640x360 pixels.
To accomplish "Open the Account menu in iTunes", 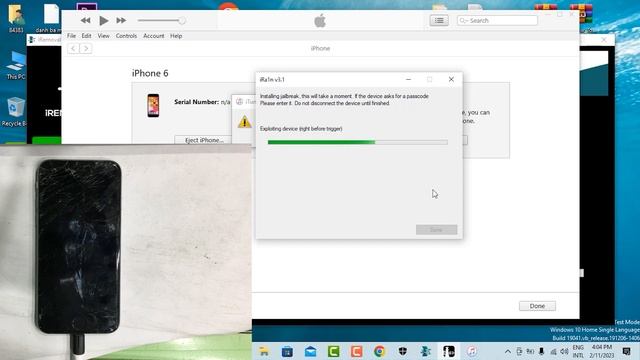I will (x=153, y=36).
